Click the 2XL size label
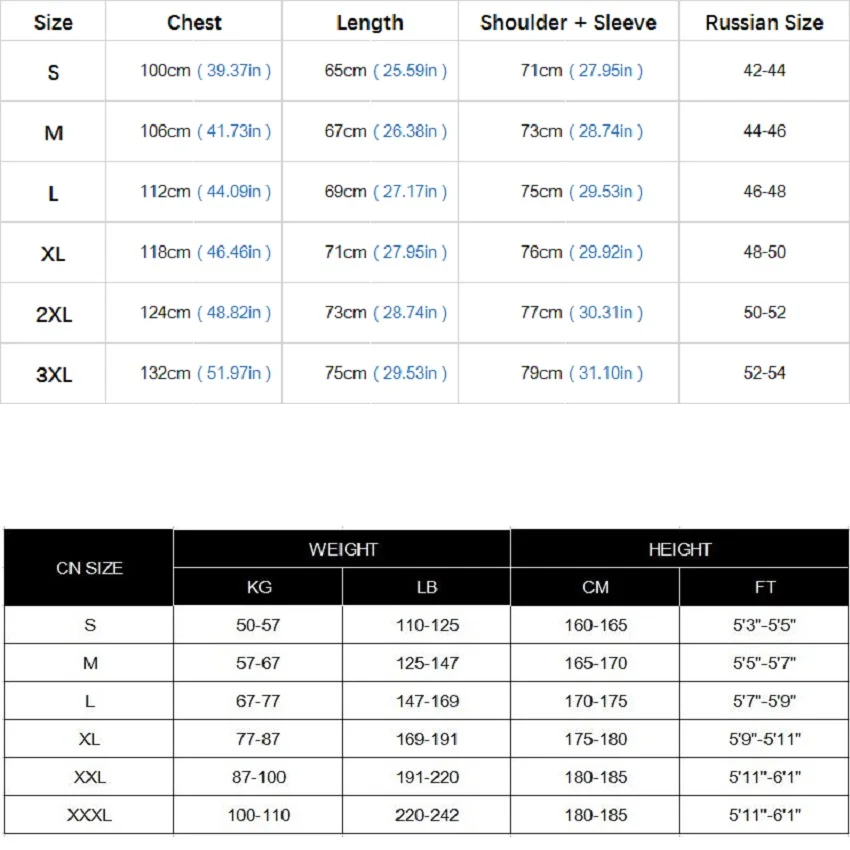This screenshot has height=850, width=850. click(x=54, y=313)
